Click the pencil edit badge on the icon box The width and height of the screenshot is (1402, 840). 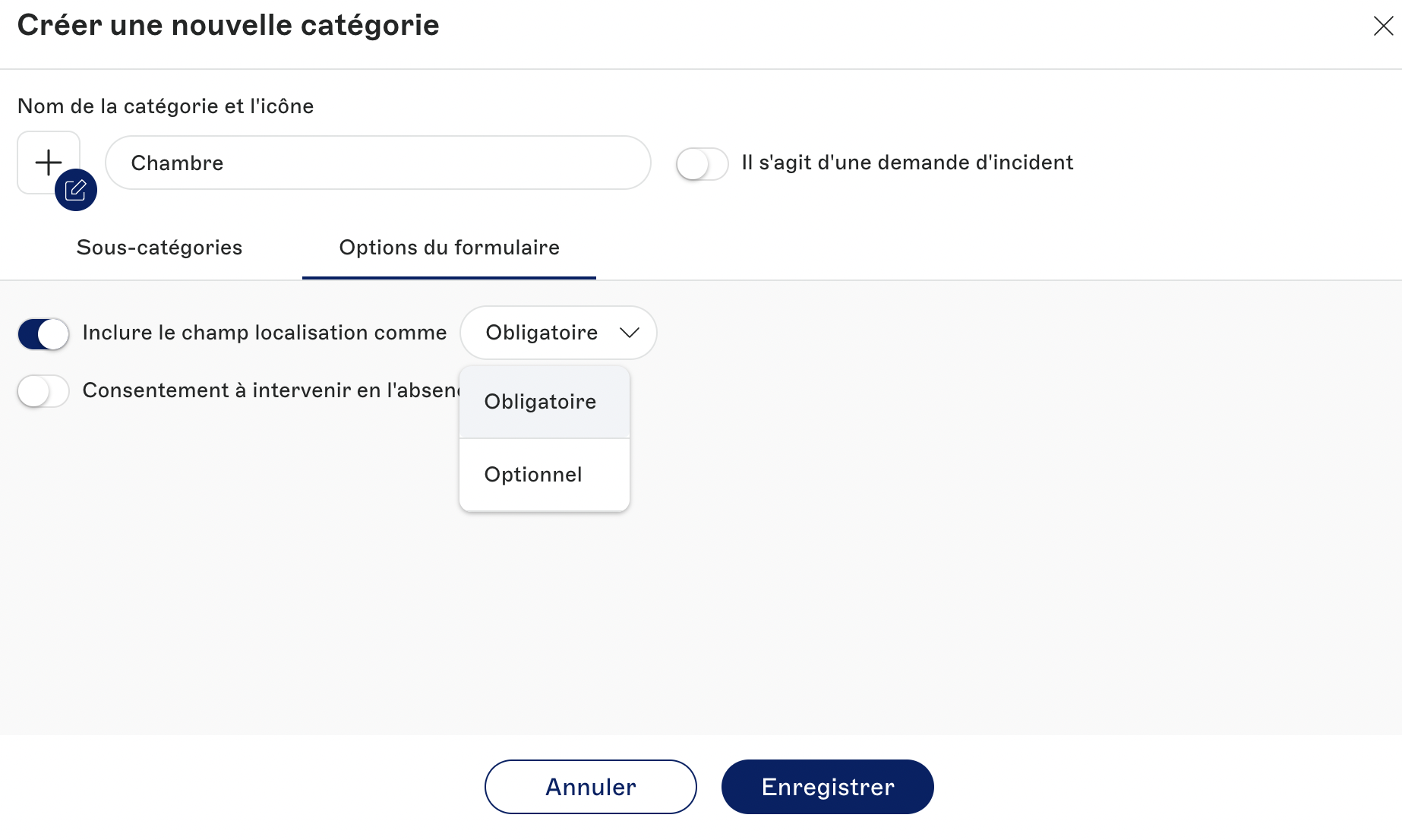76,190
